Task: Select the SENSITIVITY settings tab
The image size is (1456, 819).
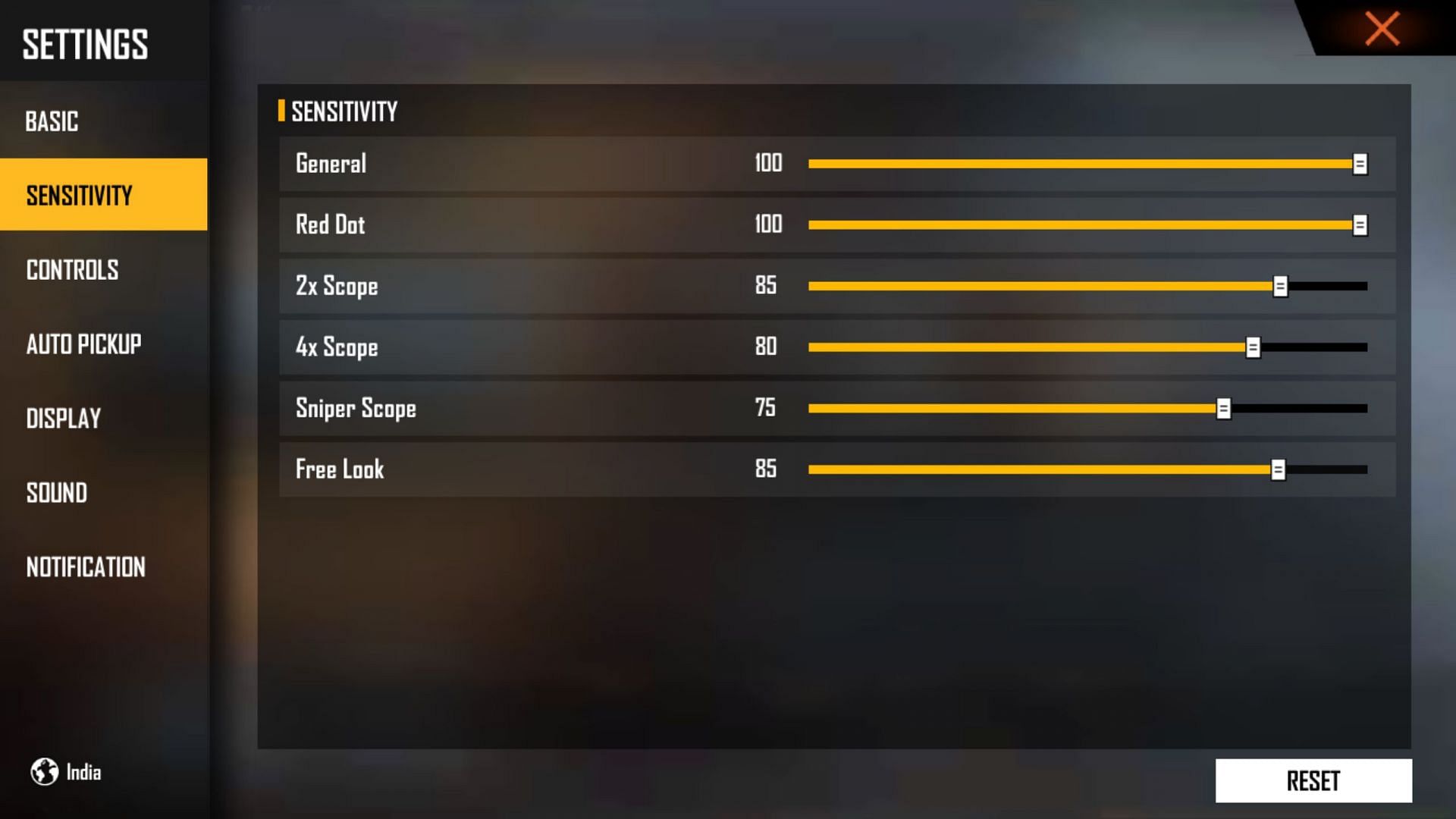Action: click(x=103, y=195)
